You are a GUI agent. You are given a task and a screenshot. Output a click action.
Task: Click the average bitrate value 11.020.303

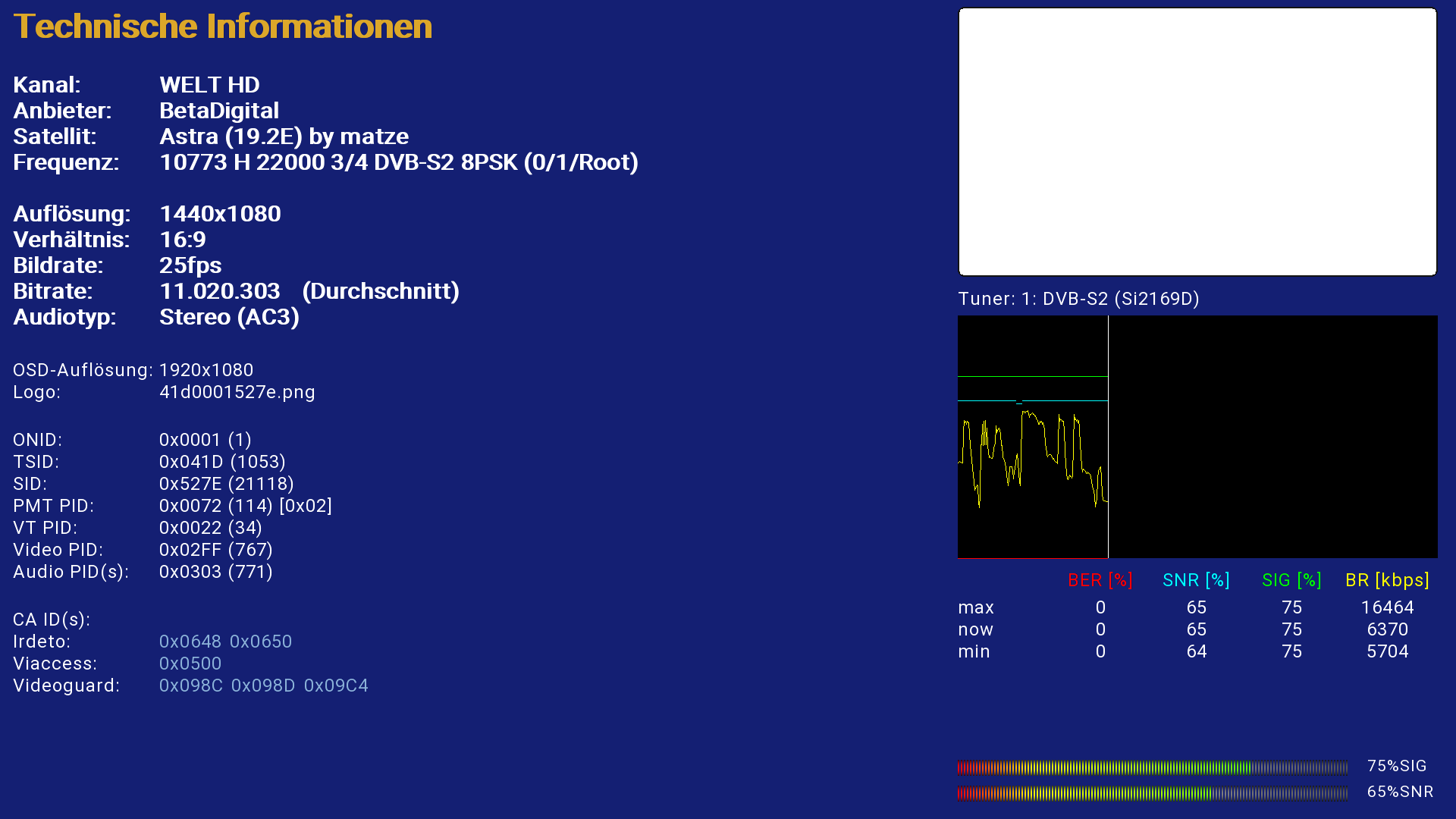pos(220,291)
